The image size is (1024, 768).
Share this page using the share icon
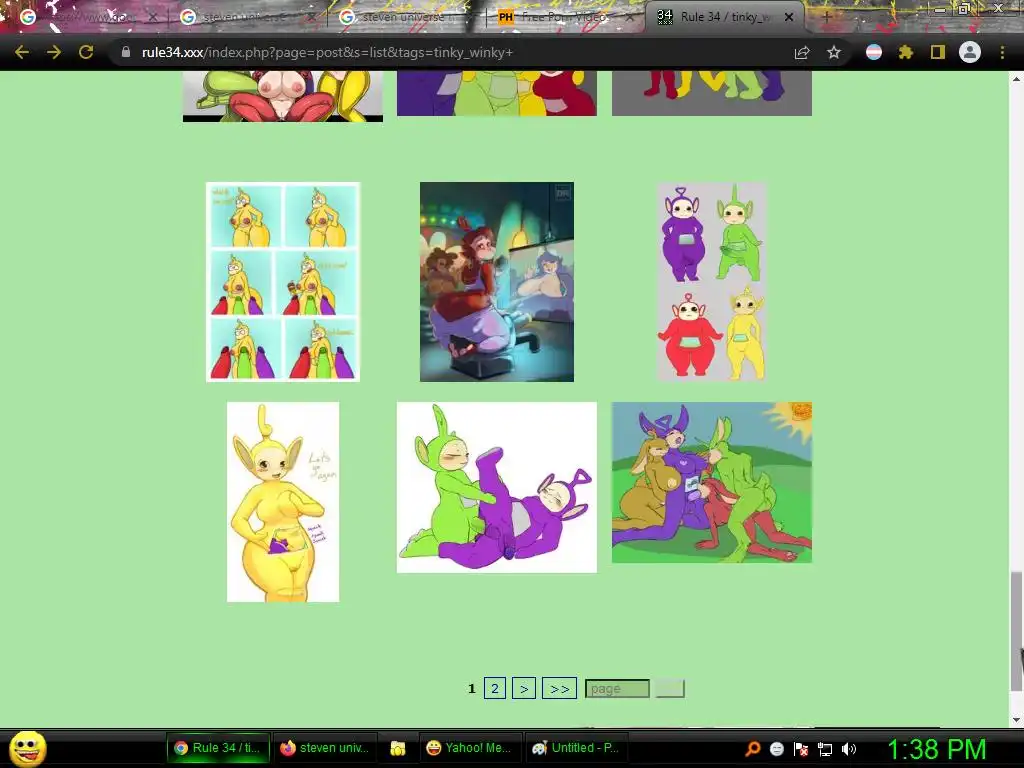pyautogui.click(x=802, y=52)
